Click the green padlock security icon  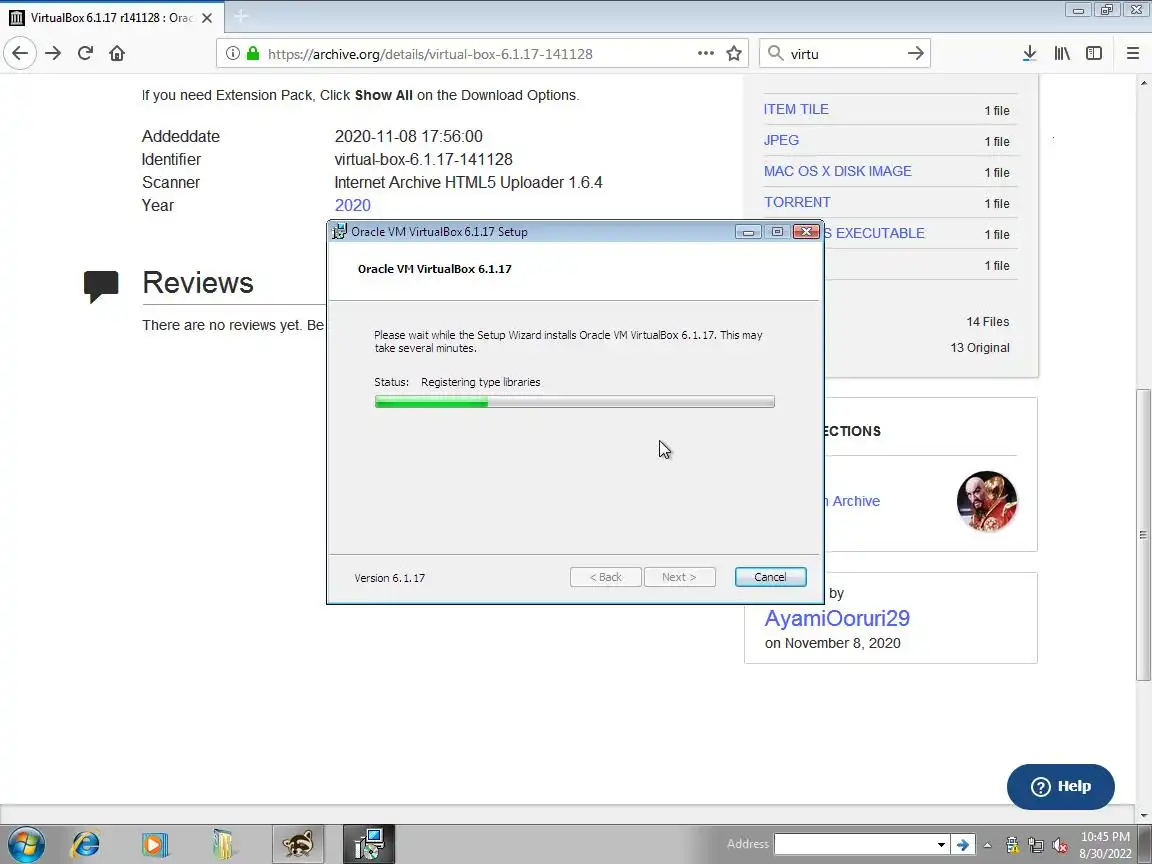pos(253,53)
